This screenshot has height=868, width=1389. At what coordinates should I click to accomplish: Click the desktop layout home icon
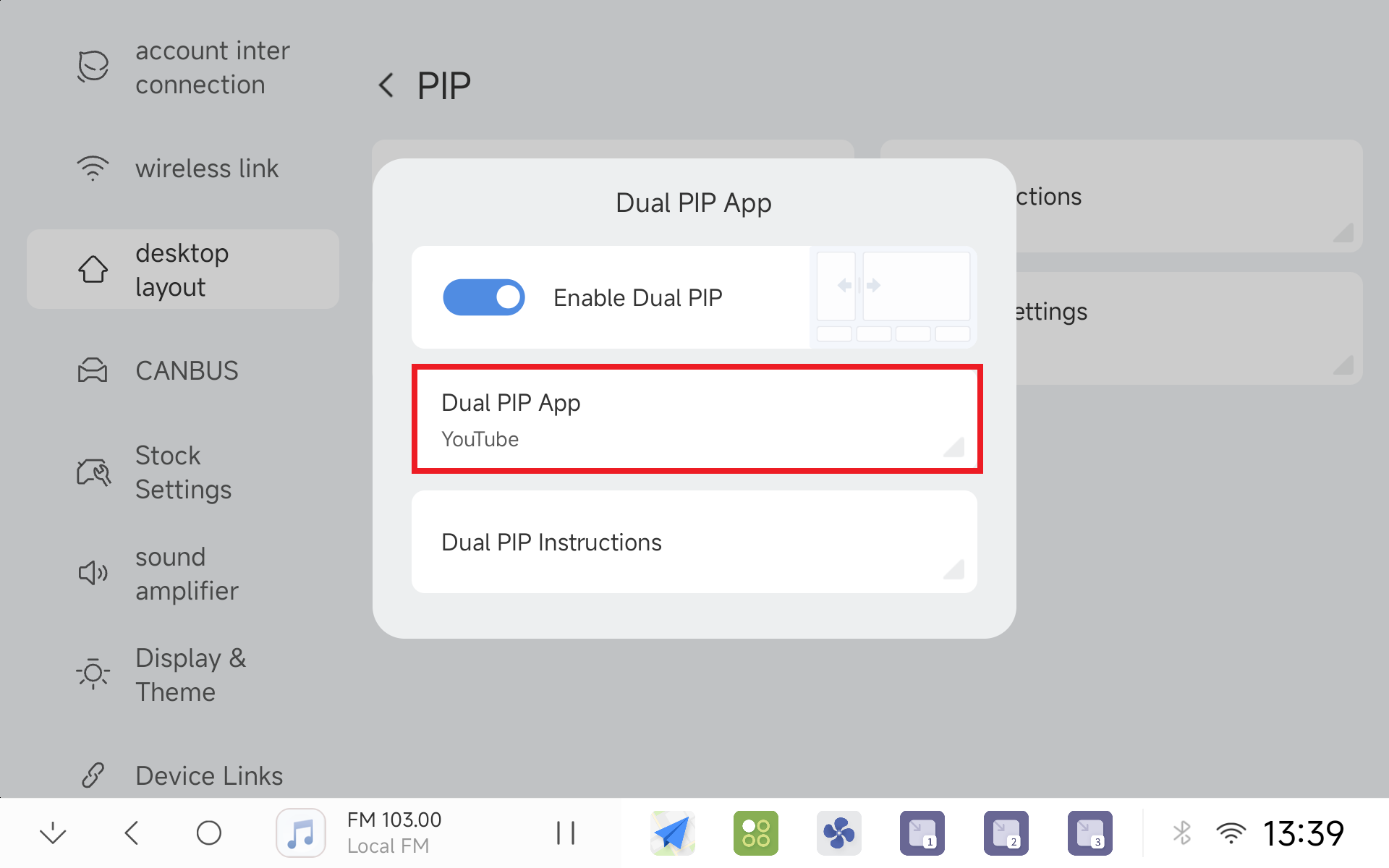pos(93,269)
